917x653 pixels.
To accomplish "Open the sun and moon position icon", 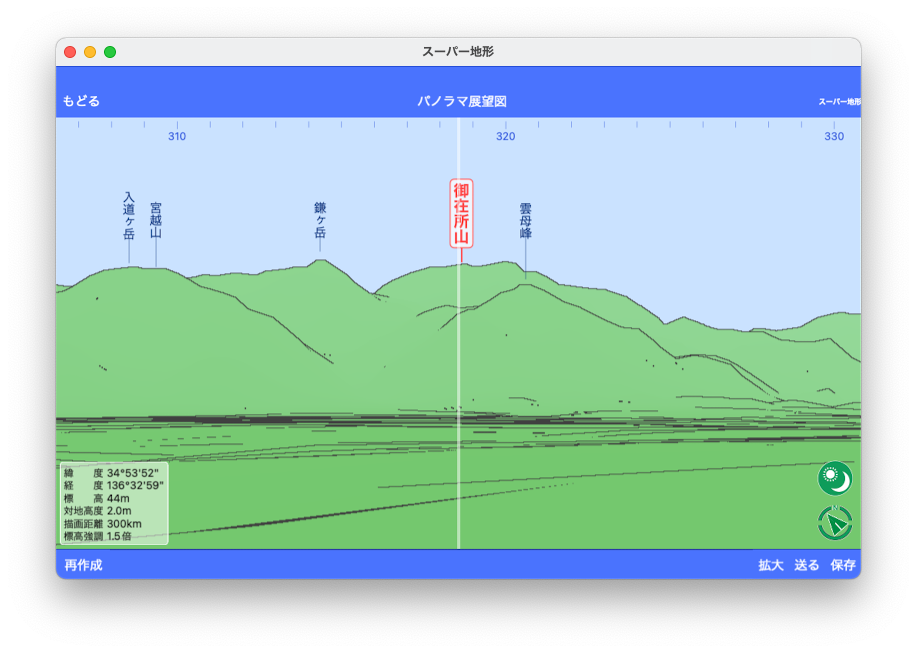I will click(835, 478).
